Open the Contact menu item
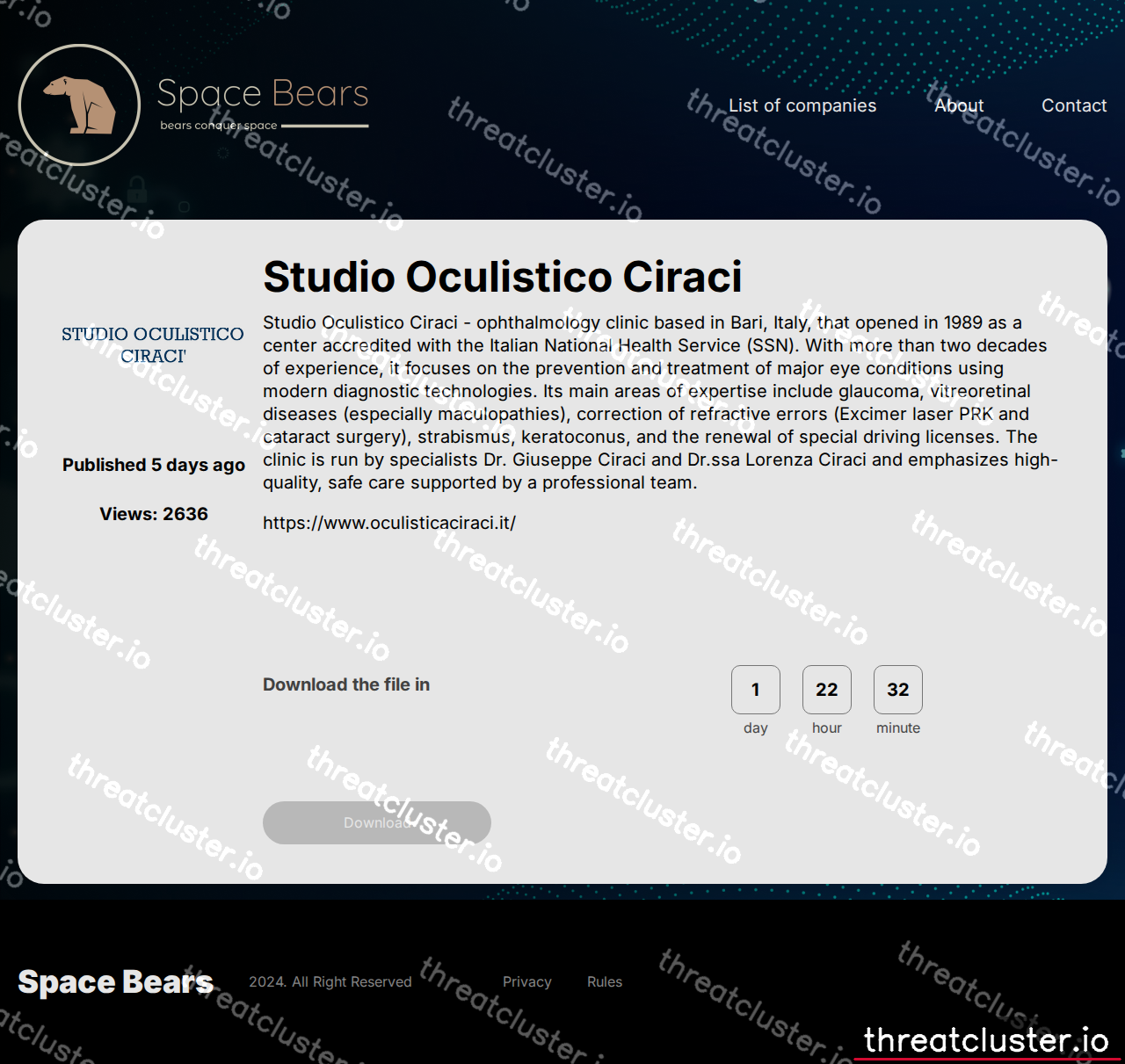Viewport: 1125px width, 1064px height. click(x=1074, y=105)
